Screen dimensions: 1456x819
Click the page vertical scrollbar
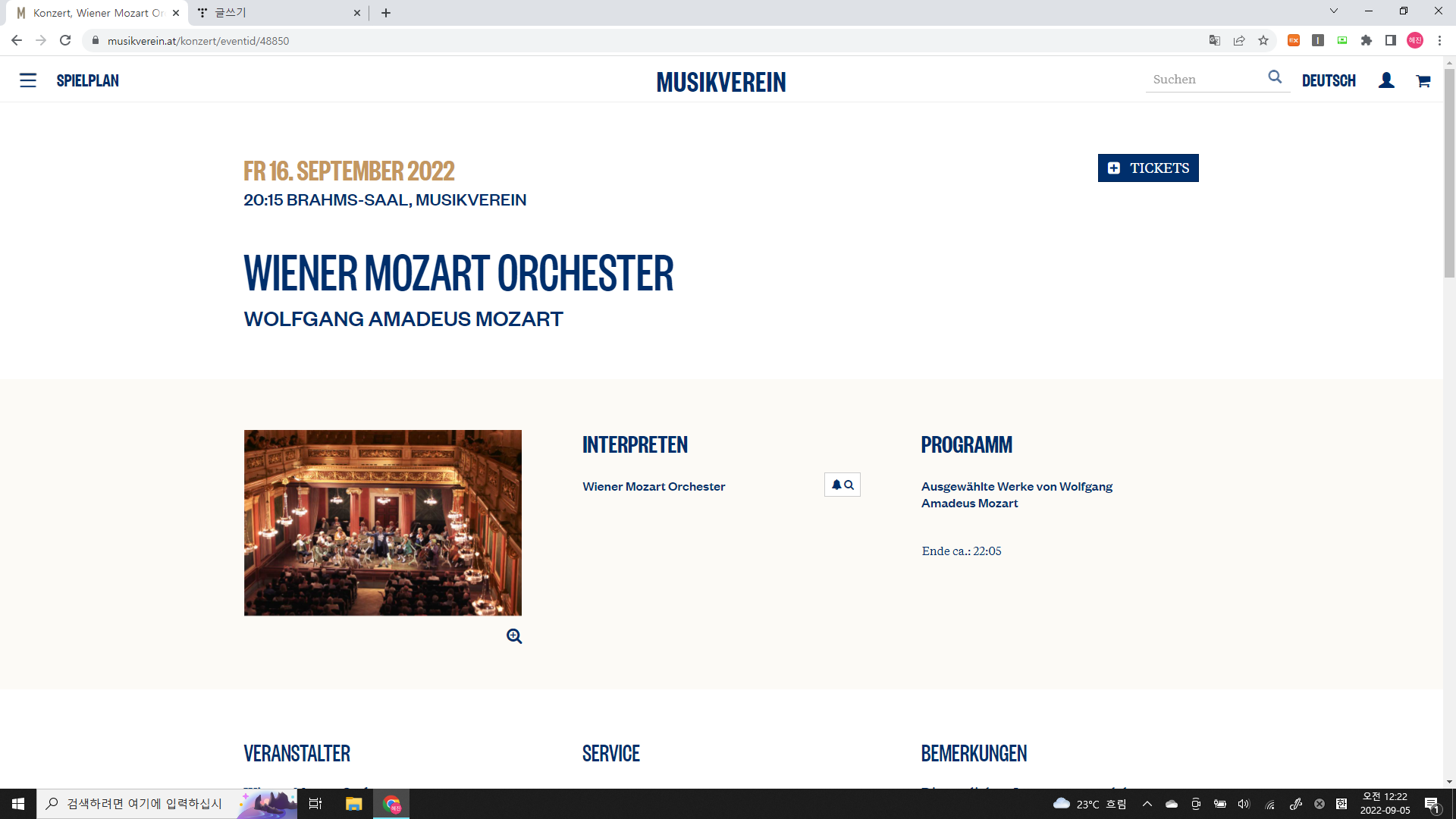pos(1449,174)
